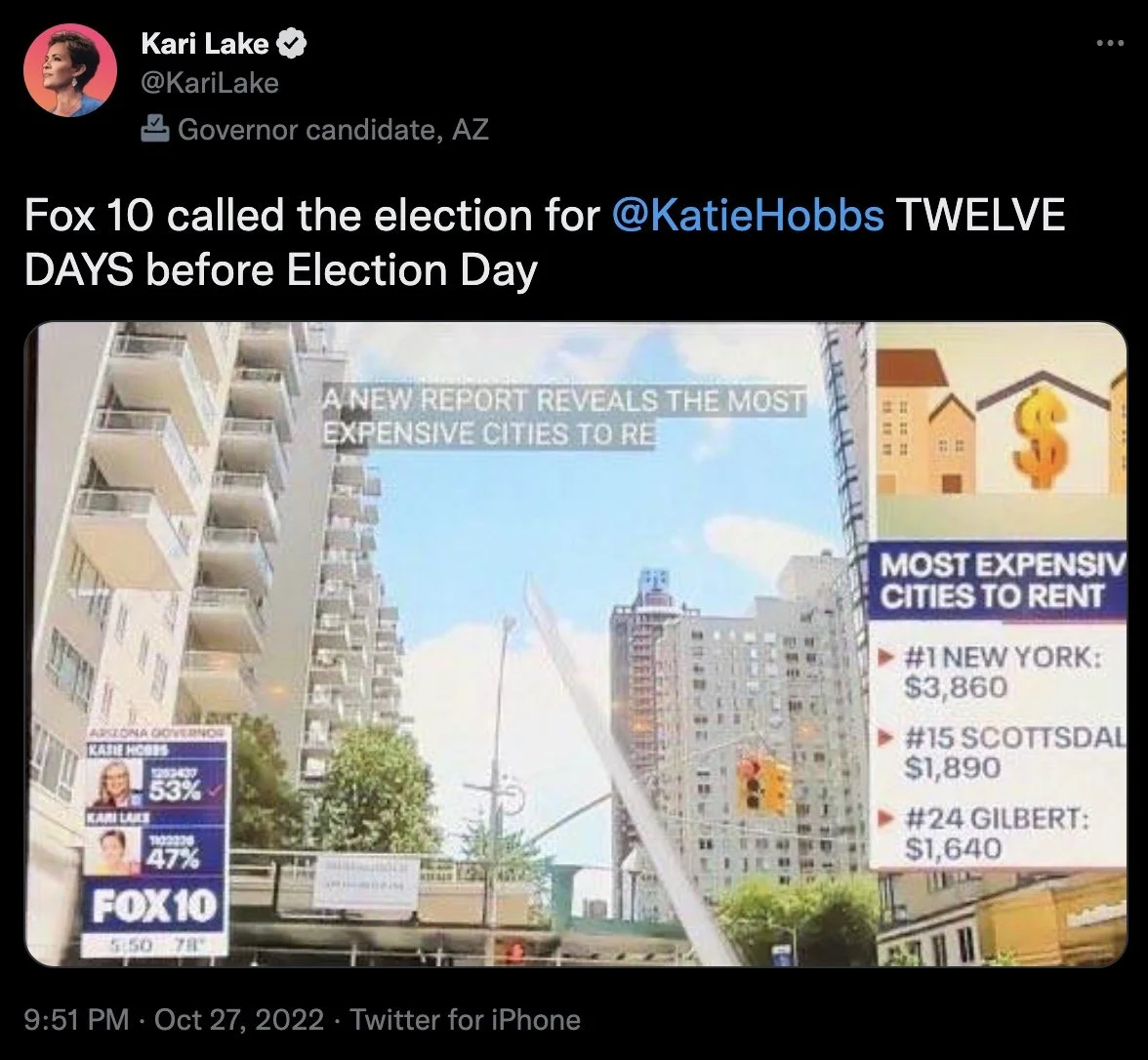Click the Kari Lake display name
The width and height of the screenshot is (1148, 1060).
click(x=204, y=44)
